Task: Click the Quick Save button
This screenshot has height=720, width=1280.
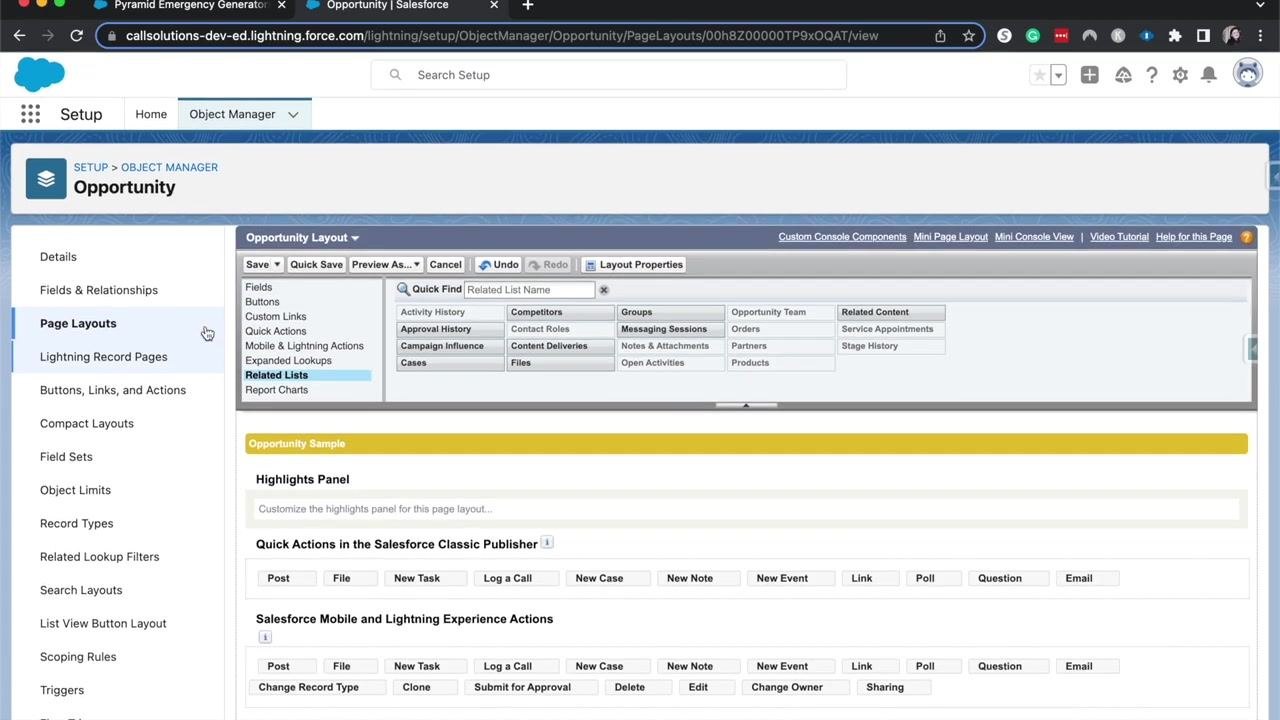Action: pyautogui.click(x=316, y=265)
